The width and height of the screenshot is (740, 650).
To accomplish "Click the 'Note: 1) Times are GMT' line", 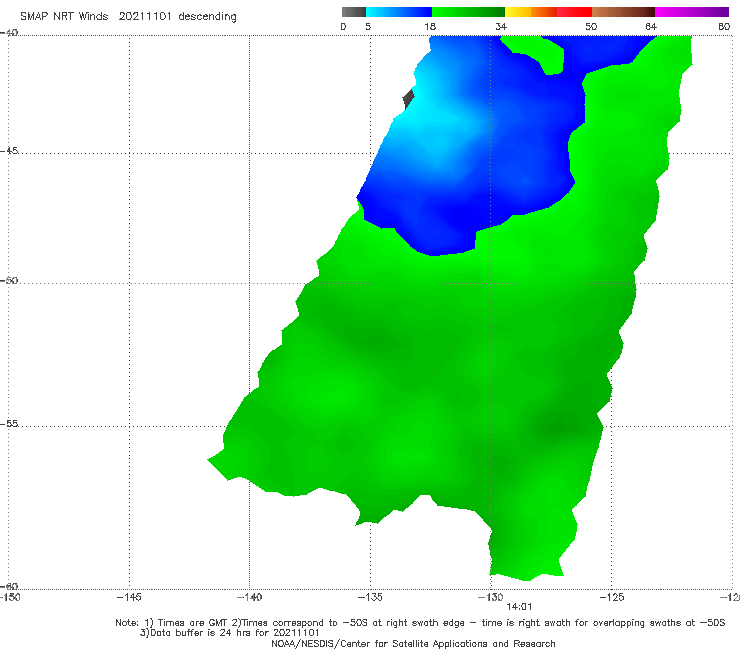I will [420, 623].
